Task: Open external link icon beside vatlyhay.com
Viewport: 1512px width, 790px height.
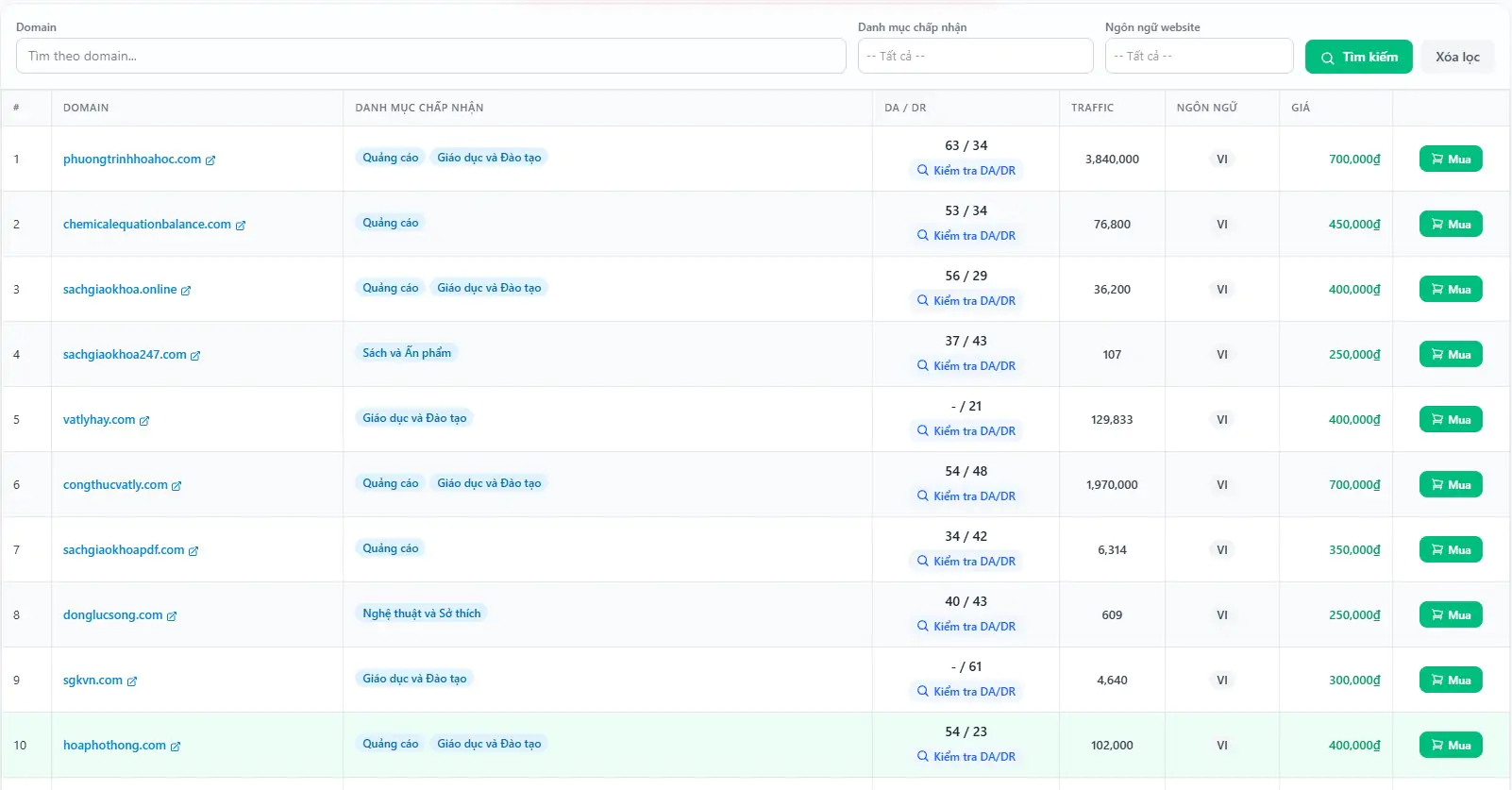Action: pos(144,421)
